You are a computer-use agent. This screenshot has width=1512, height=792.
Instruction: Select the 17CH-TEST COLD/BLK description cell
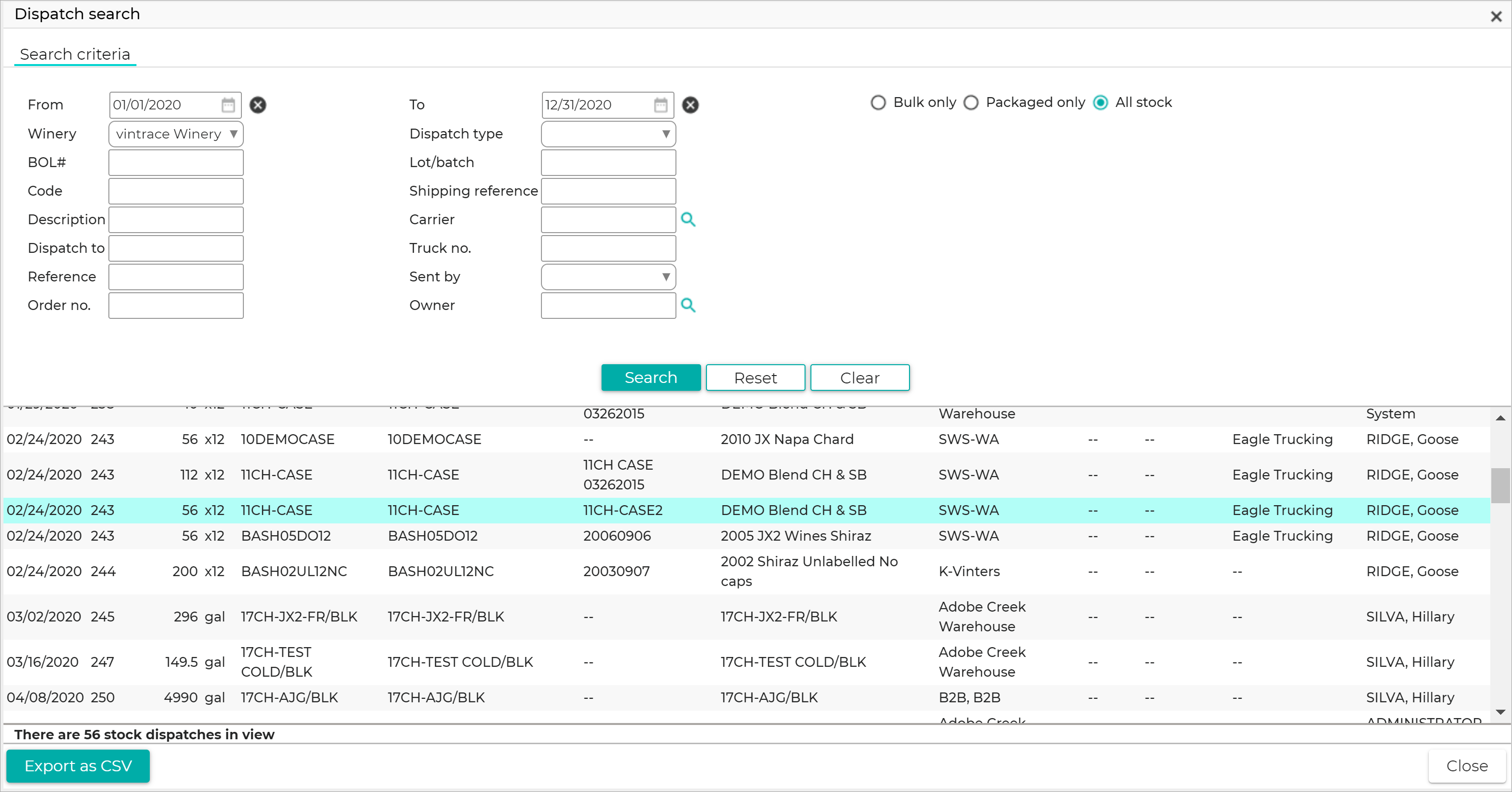793,662
